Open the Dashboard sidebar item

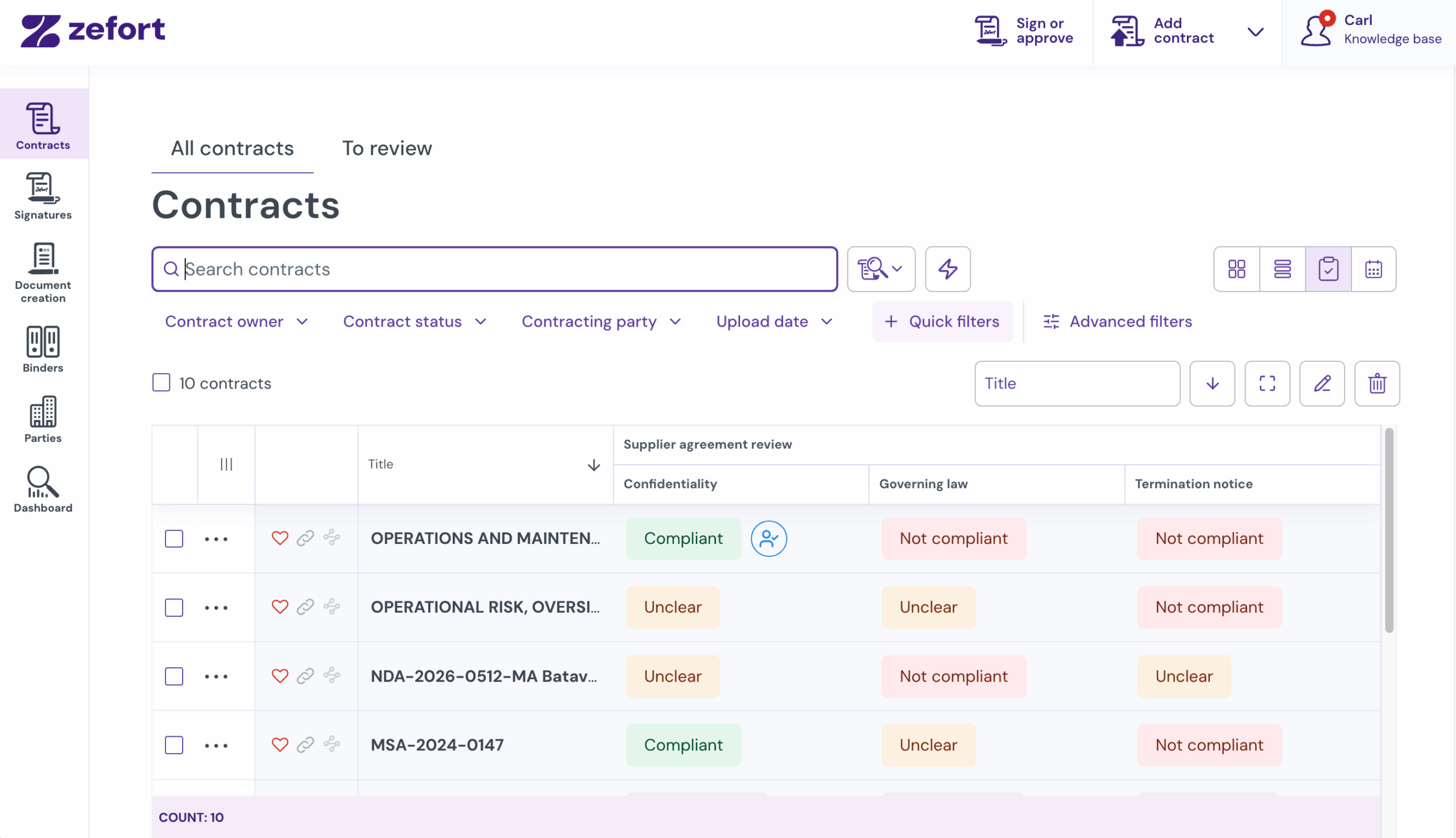pos(43,489)
